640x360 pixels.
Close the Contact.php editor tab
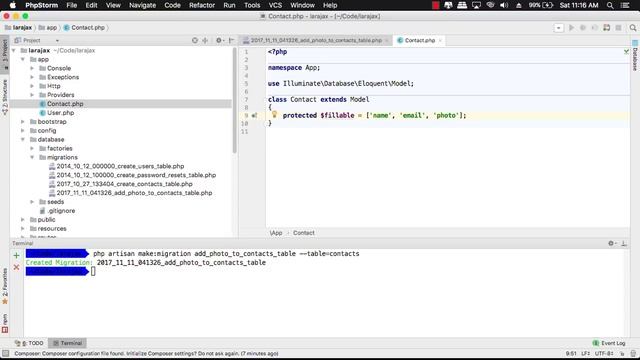pos(440,40)
